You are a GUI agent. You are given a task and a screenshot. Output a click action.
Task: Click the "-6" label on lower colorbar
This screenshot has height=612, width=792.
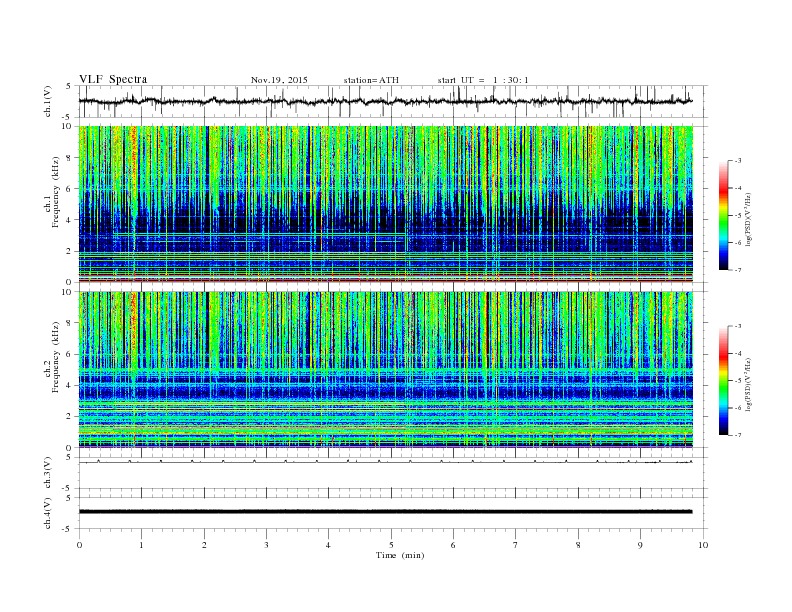click(738, 408)
